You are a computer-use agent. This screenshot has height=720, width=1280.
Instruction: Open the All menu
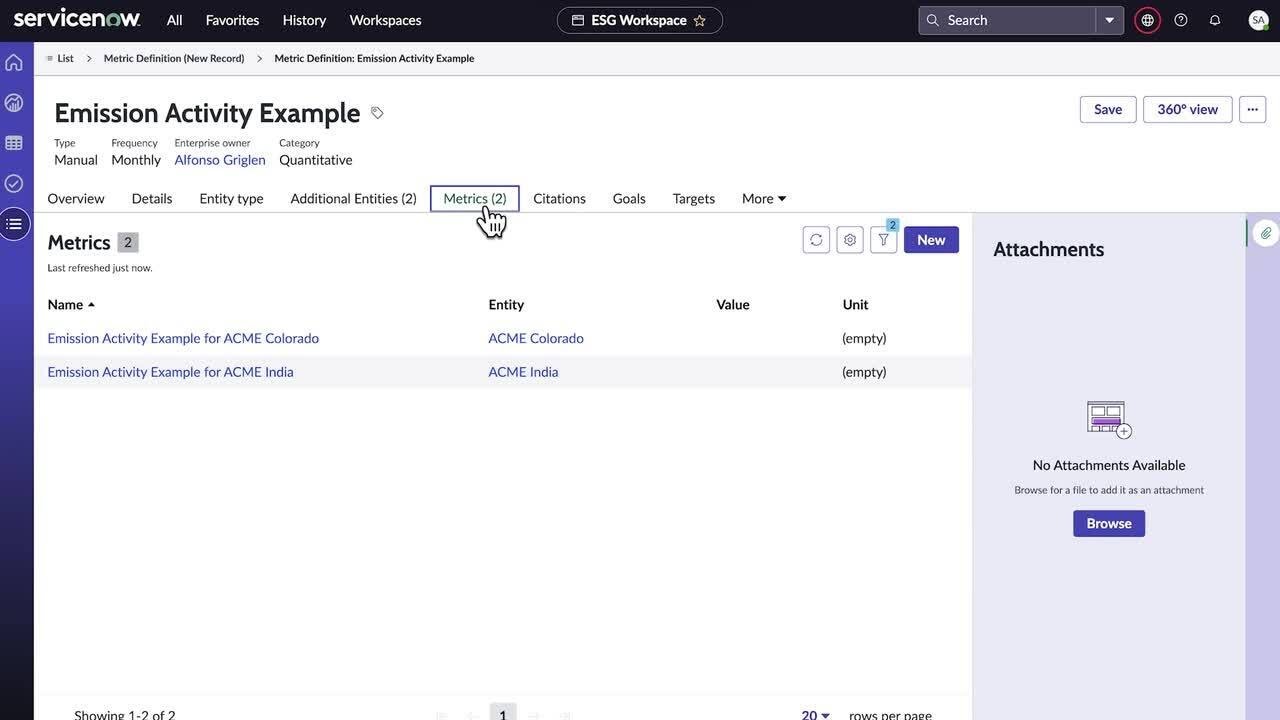175,20
